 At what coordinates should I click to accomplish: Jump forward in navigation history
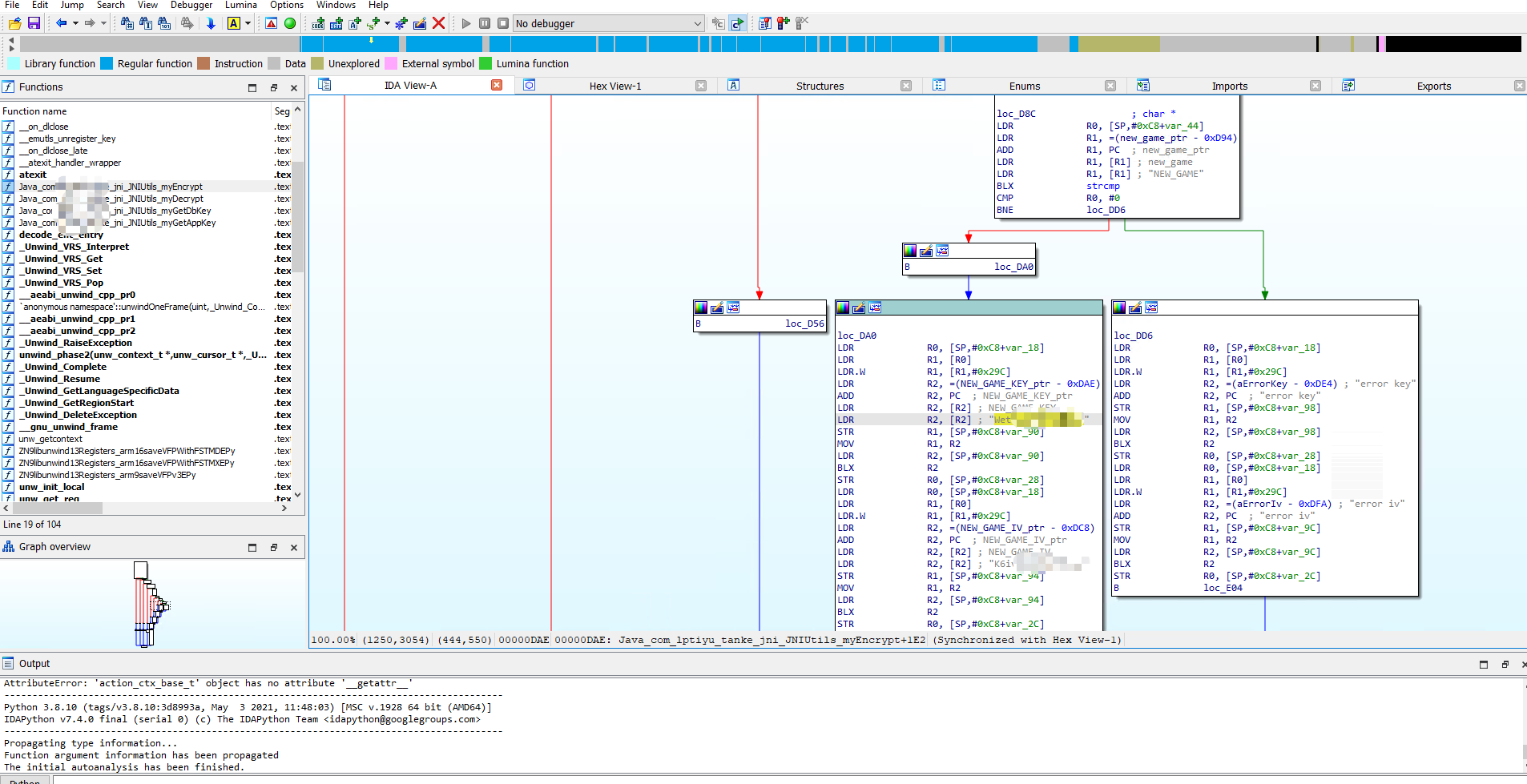[x=90, y=23]
